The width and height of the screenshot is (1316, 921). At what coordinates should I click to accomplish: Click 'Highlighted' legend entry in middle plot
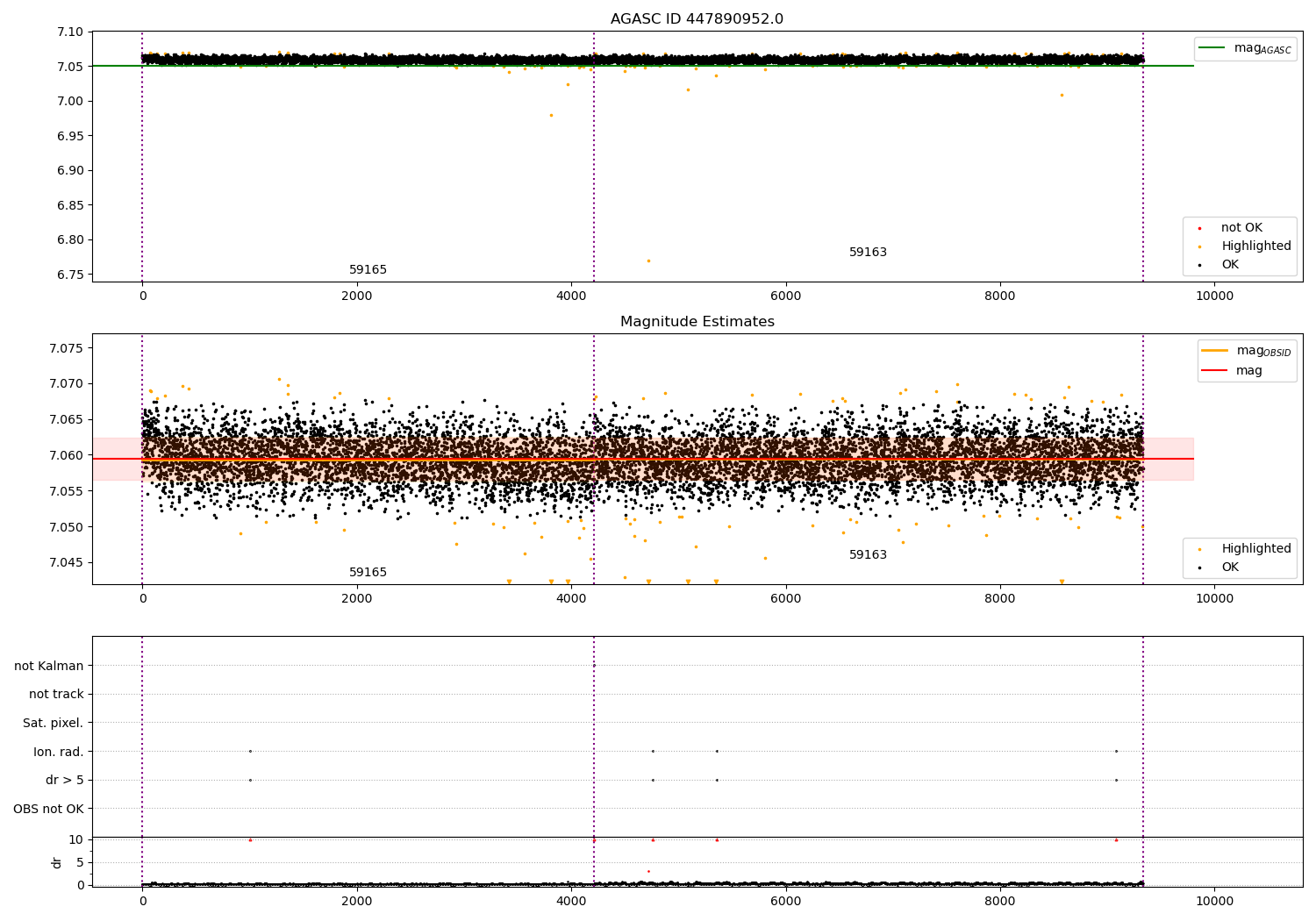click(1245, 549)
